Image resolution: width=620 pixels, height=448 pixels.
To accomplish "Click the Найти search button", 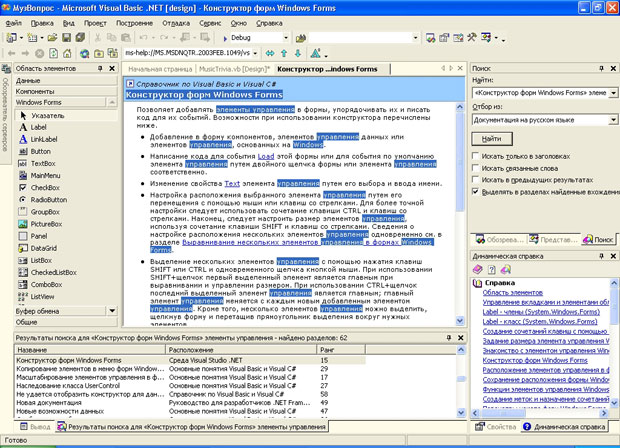I will tap(492, 139).
